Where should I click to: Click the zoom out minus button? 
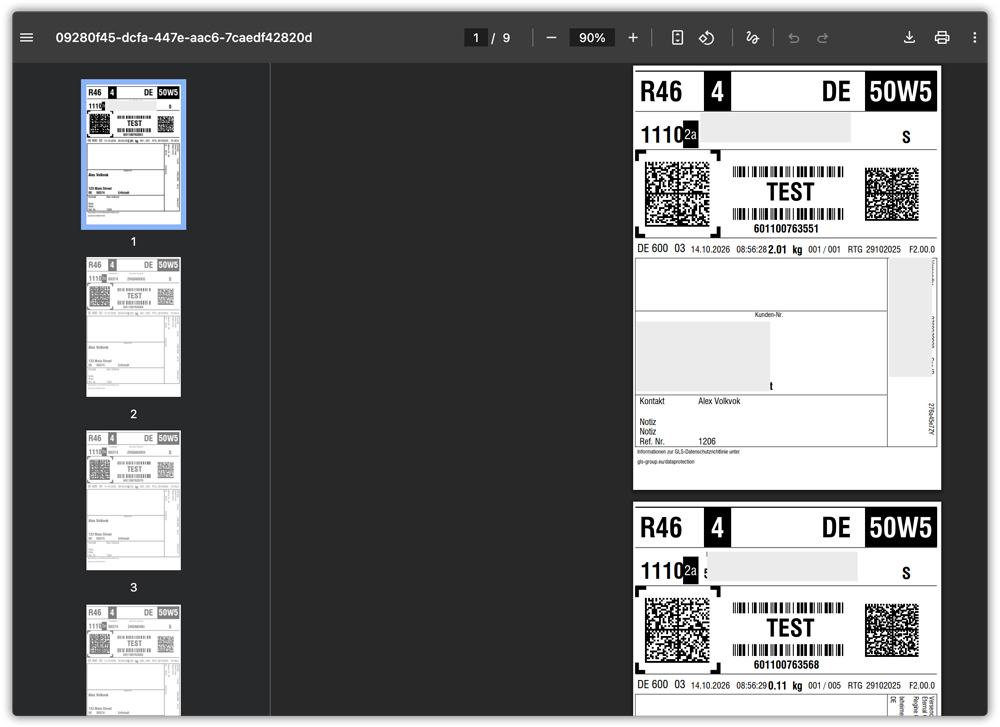coord(552,38)
